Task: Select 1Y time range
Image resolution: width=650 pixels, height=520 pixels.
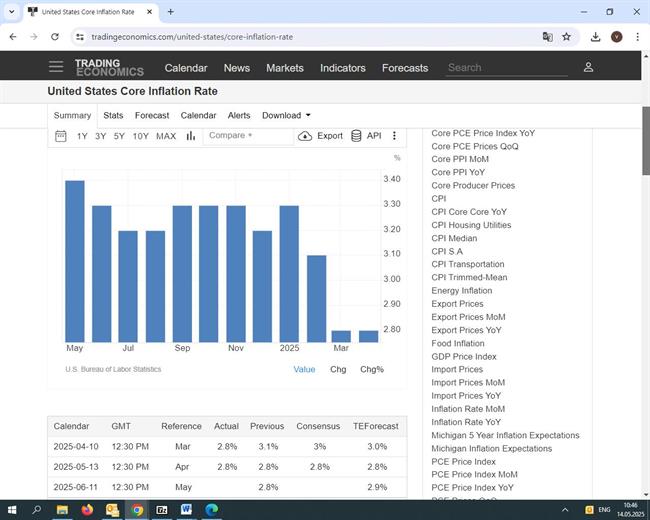Action: (82, 136)
